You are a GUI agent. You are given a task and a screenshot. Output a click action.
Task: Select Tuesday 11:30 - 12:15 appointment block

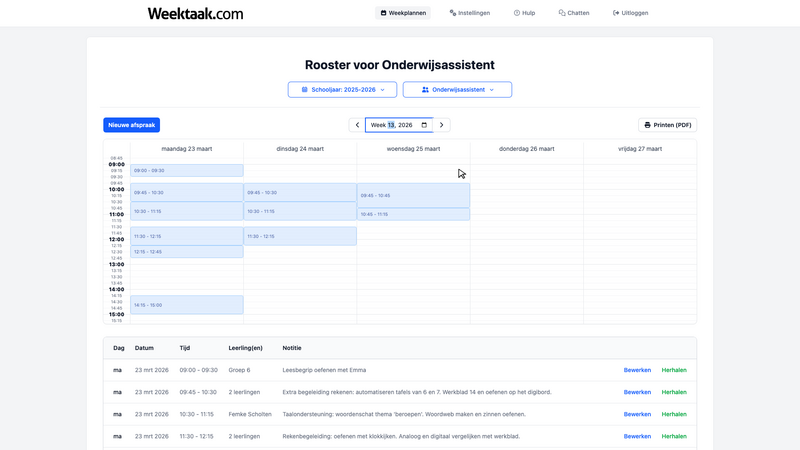click(x=300, y=236)
